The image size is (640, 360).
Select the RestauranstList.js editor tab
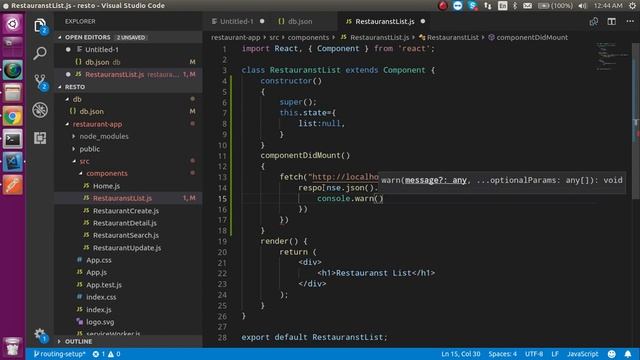(x=385, y=22)
